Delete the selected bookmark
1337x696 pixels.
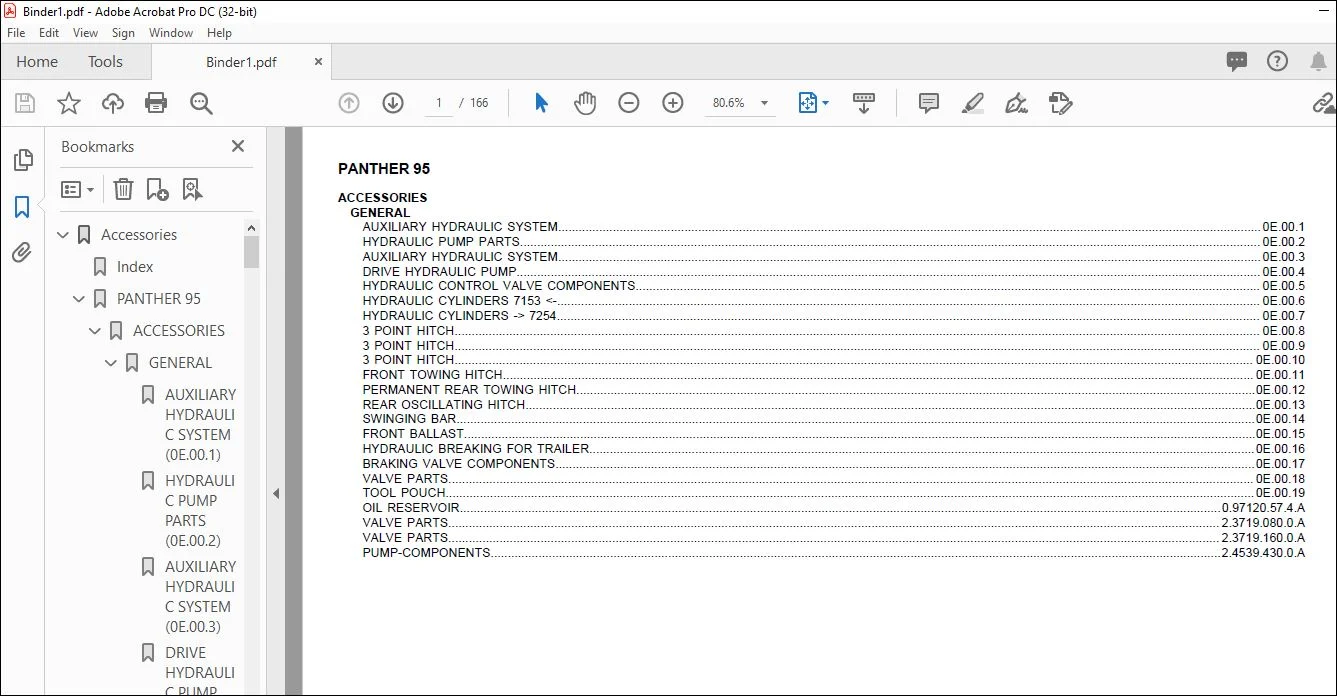123,189
